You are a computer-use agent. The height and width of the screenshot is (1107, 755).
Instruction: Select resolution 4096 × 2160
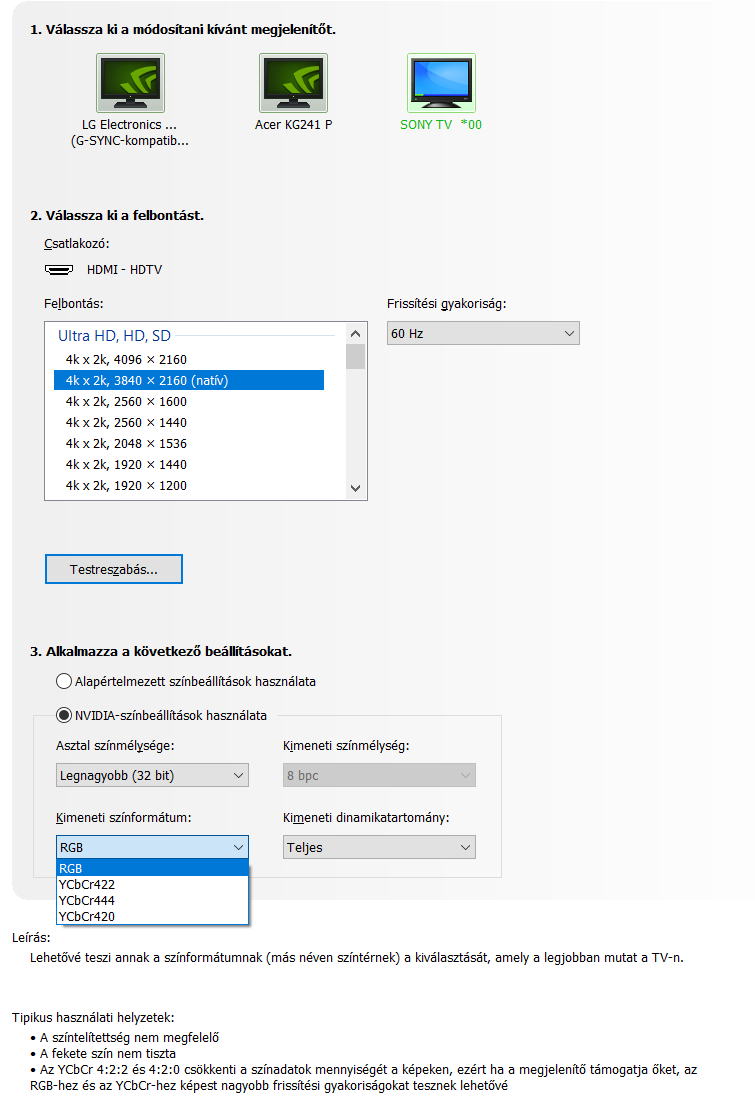pos(189,359)
